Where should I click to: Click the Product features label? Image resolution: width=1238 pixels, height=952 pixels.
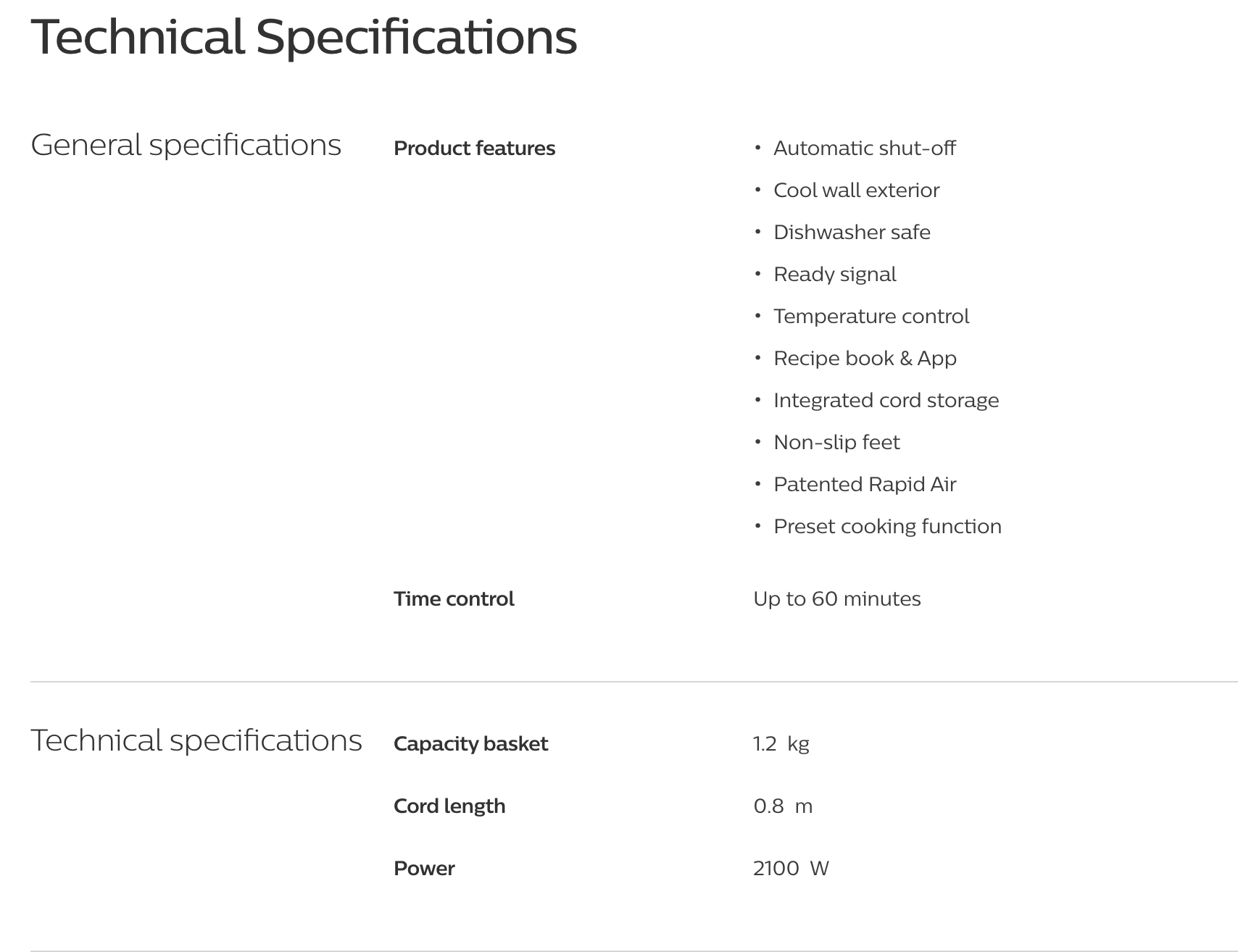[x=474, y=149]
